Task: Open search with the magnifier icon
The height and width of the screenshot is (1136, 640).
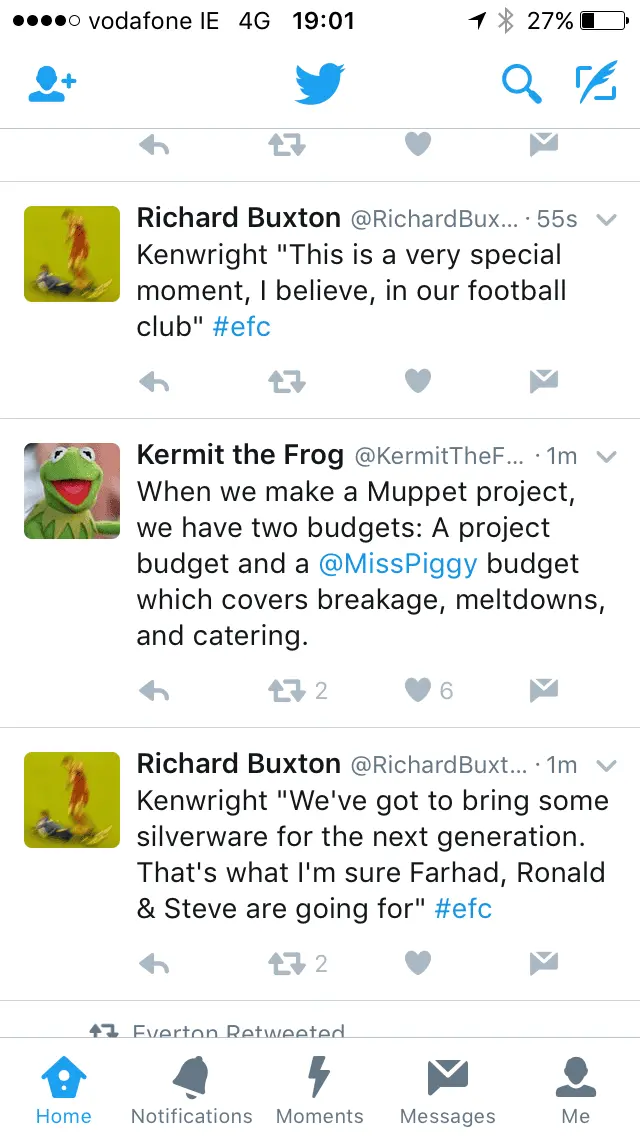Action: (x=521, y=85)
